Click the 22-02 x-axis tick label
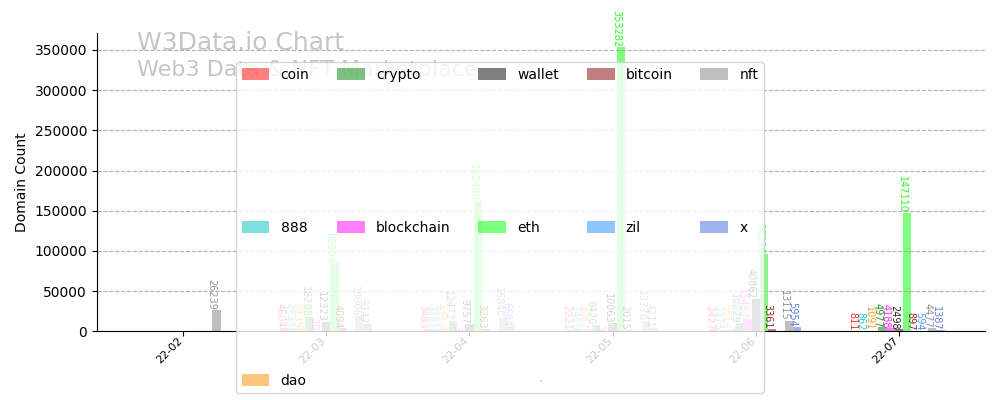 pos(170,351)
